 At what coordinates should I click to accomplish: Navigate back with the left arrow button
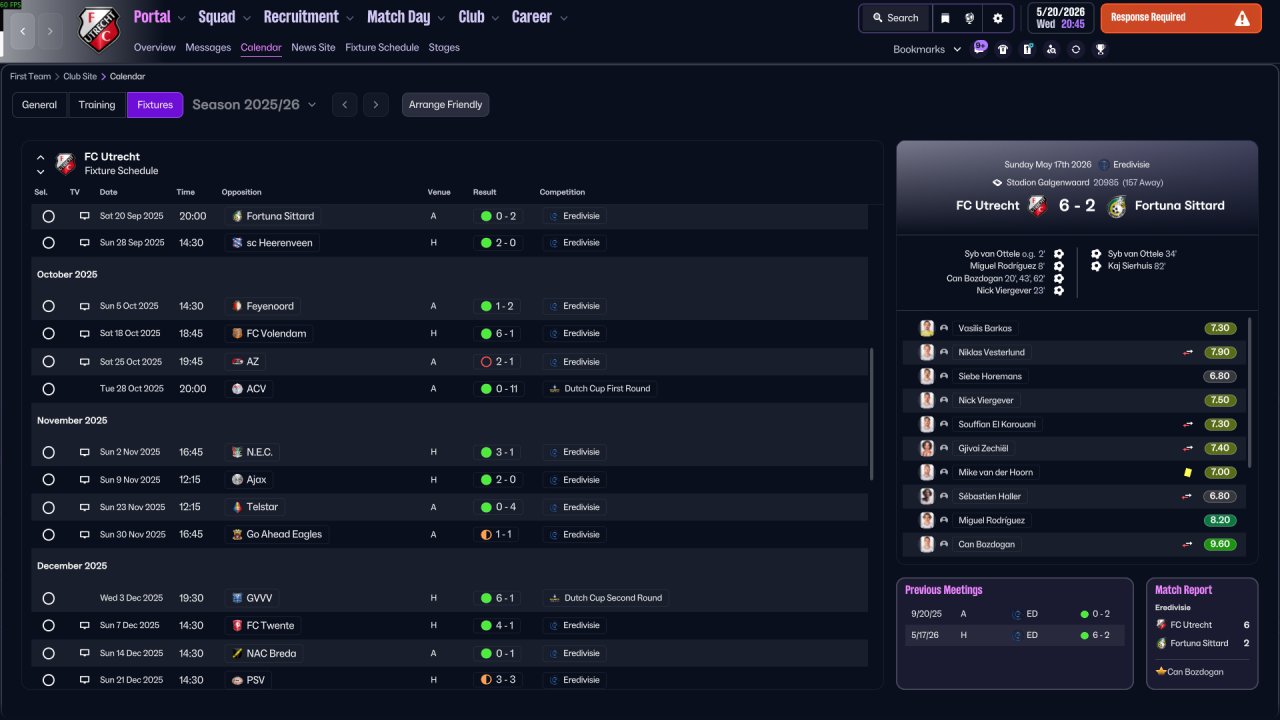point(22,31)
